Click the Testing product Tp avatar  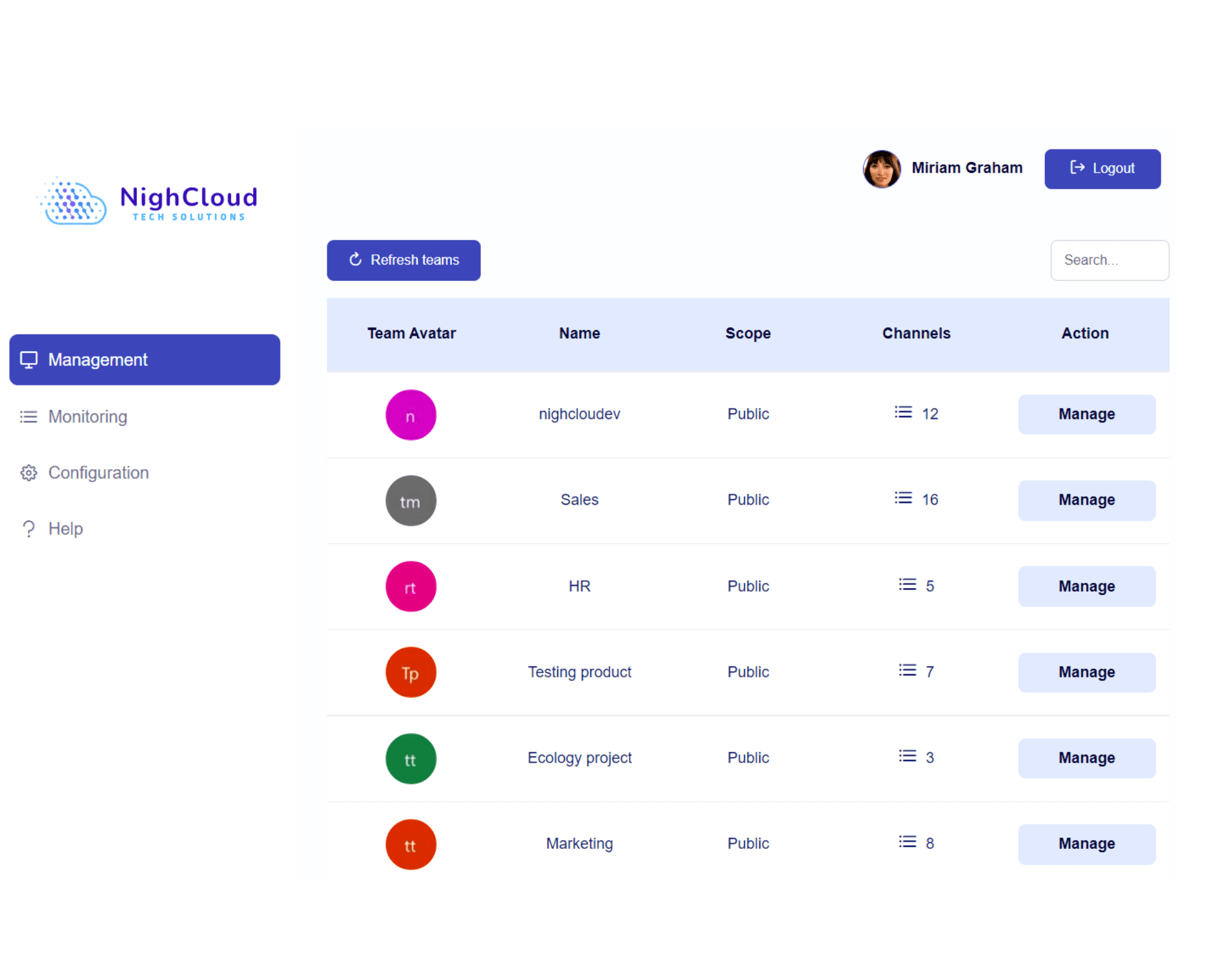pyautogui.click(x=410, y=673)
